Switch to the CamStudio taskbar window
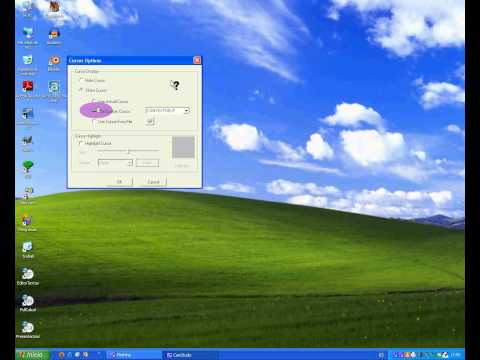 click(x=190, y=355)
